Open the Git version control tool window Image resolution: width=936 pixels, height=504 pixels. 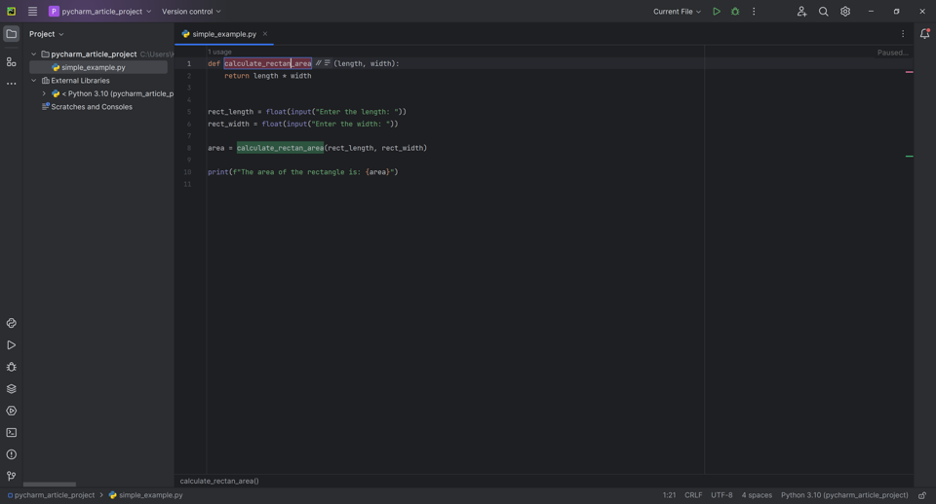11,476
